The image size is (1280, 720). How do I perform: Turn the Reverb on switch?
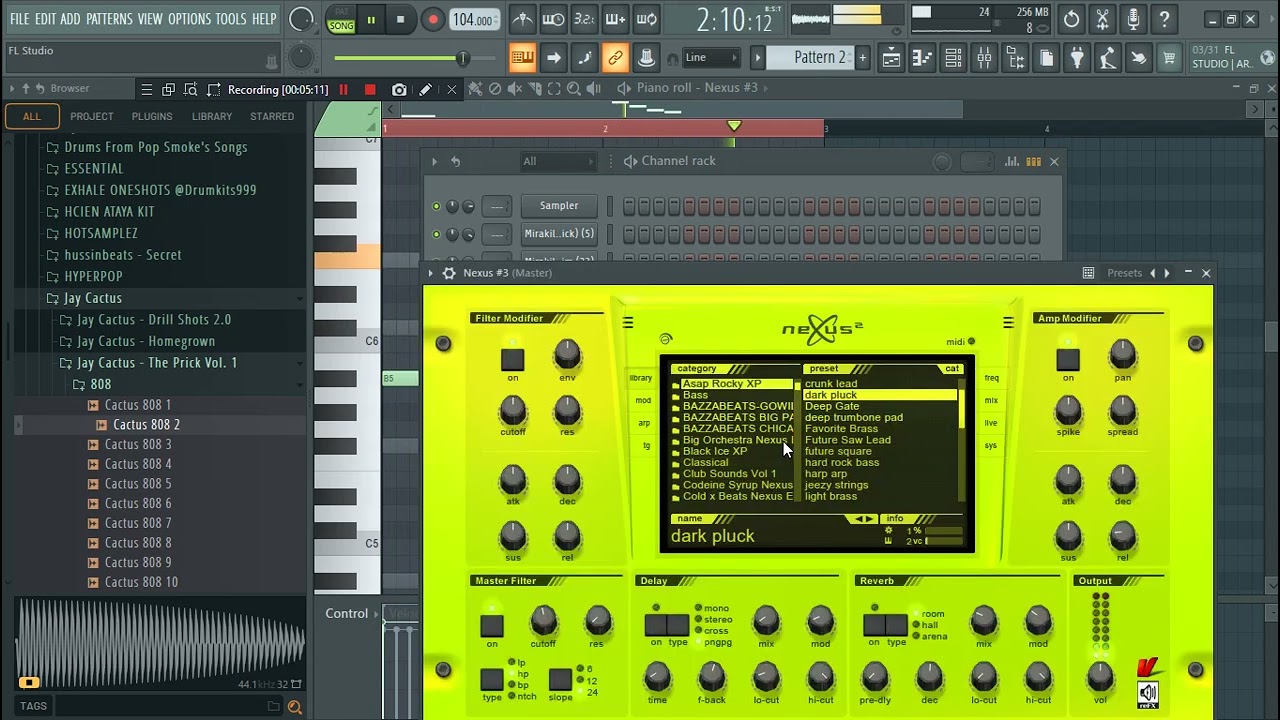click(874, 626)
